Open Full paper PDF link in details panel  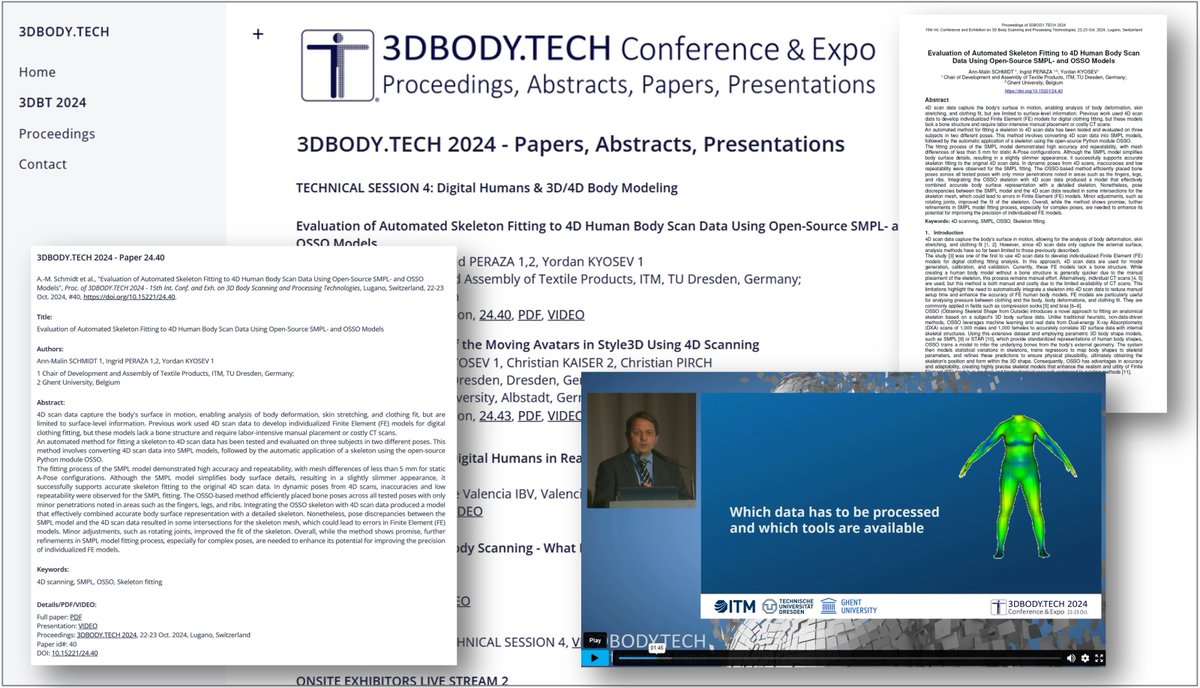[x=76, y=617]
